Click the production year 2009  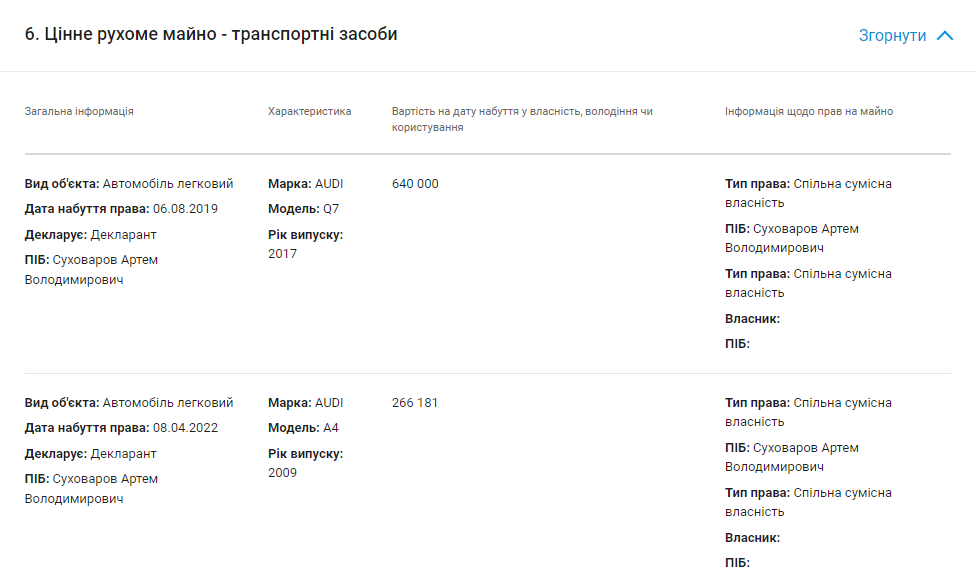[282, 473]
